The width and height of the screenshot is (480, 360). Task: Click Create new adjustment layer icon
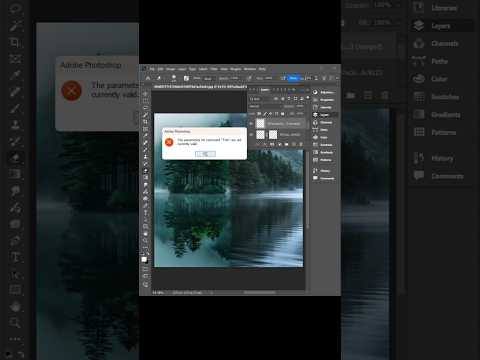pos(280,144)
